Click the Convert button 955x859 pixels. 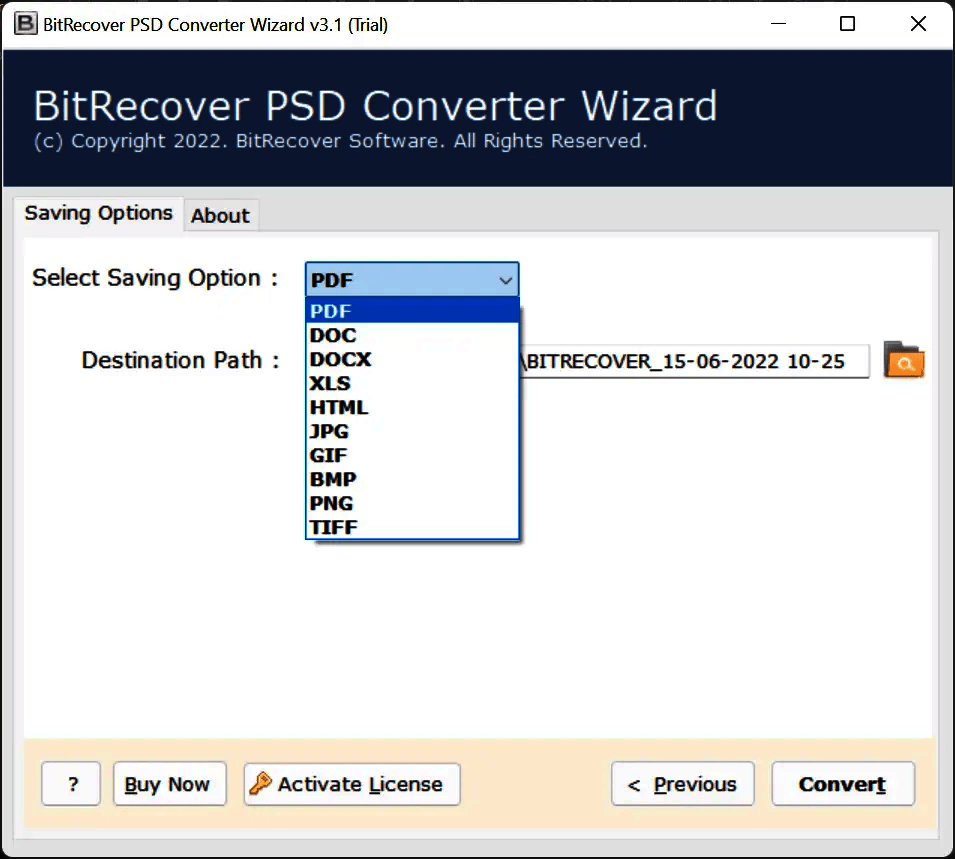click(x=843, y=784)
